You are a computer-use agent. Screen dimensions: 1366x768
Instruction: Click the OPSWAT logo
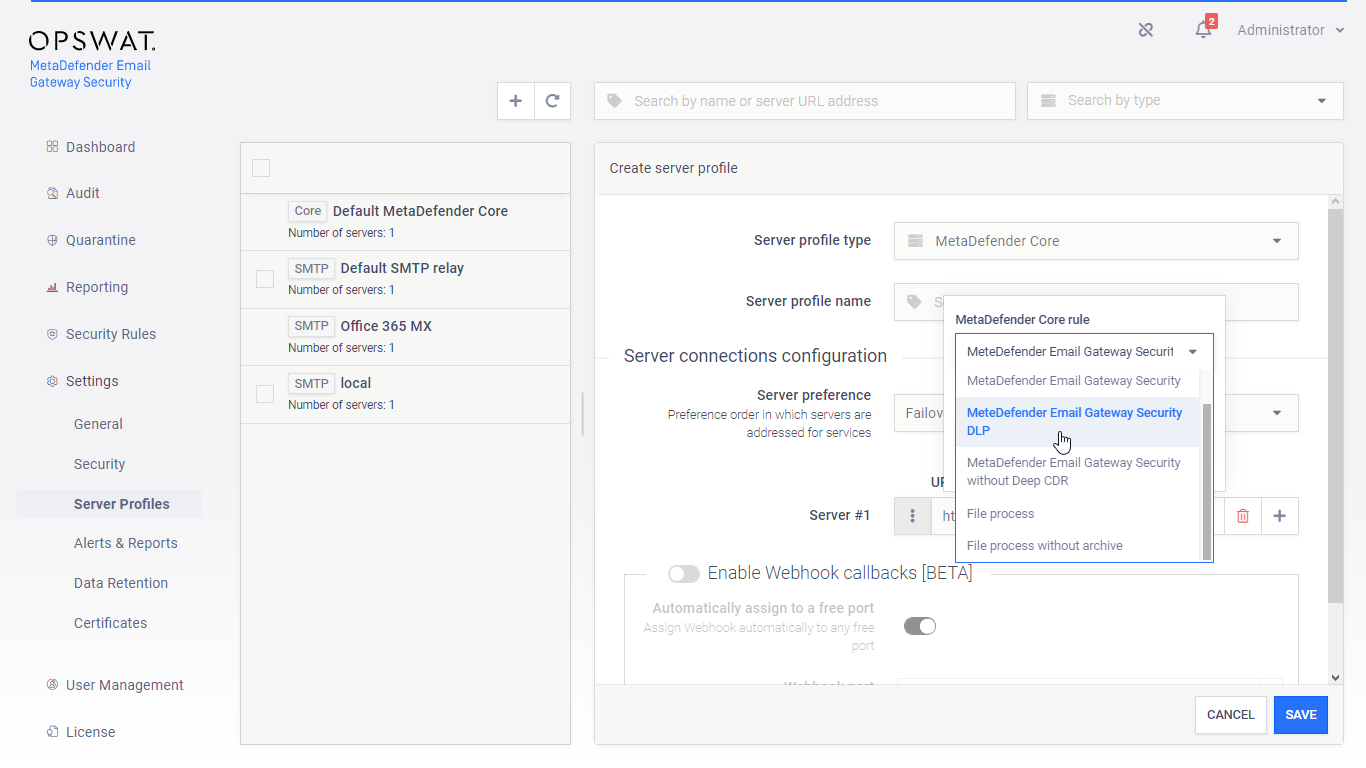tap(92, 41)
